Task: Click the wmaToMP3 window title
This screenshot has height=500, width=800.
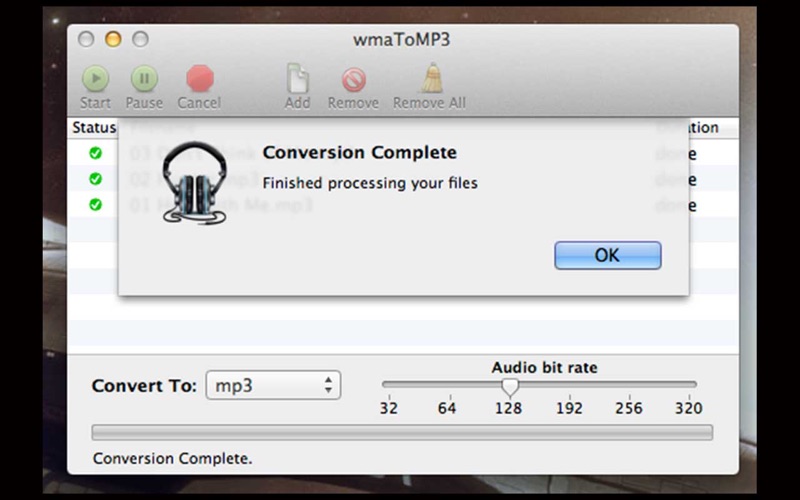Action: pyautogui.click(x=402, y=39)
